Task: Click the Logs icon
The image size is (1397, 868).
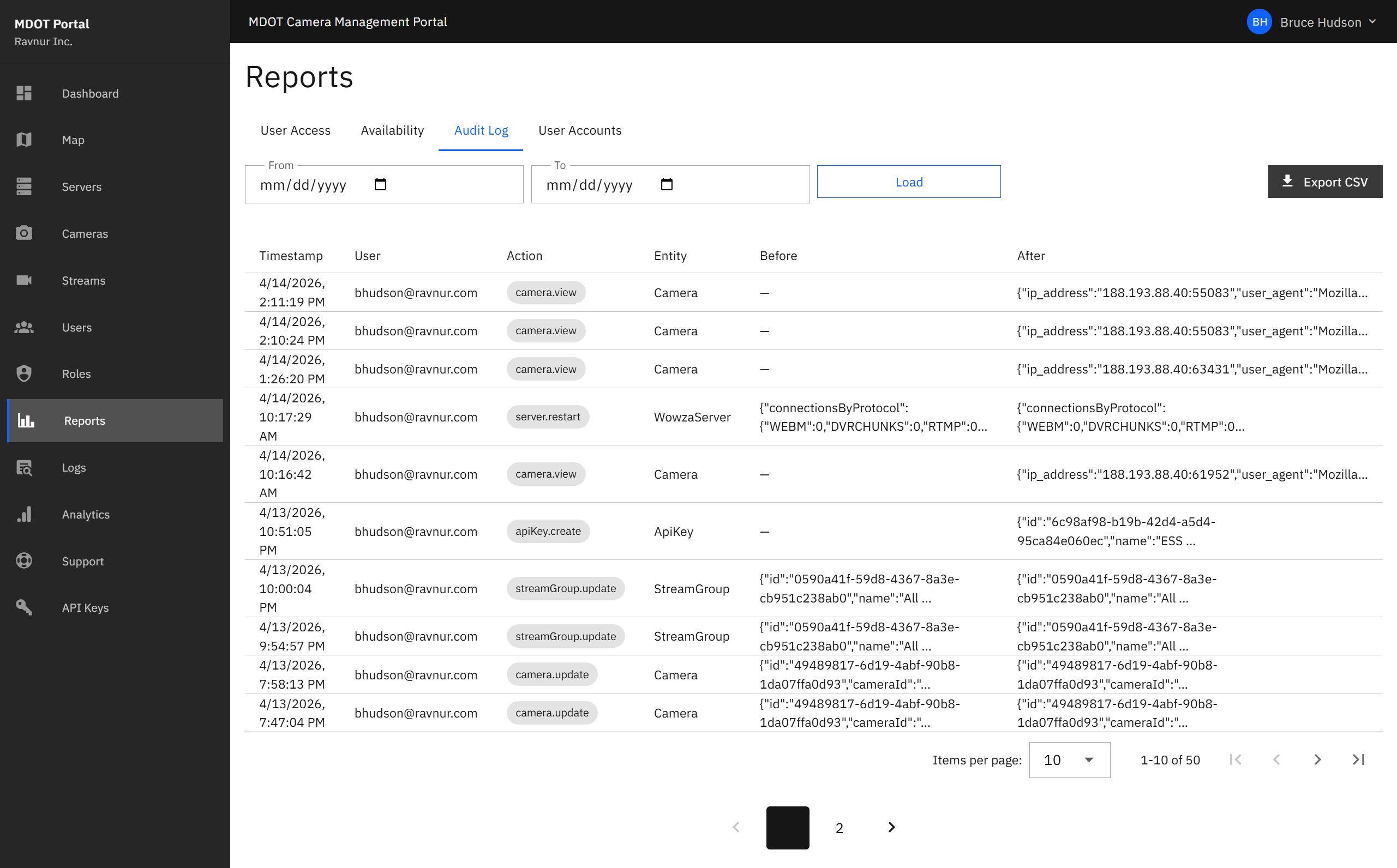Action: click(23, 467)
